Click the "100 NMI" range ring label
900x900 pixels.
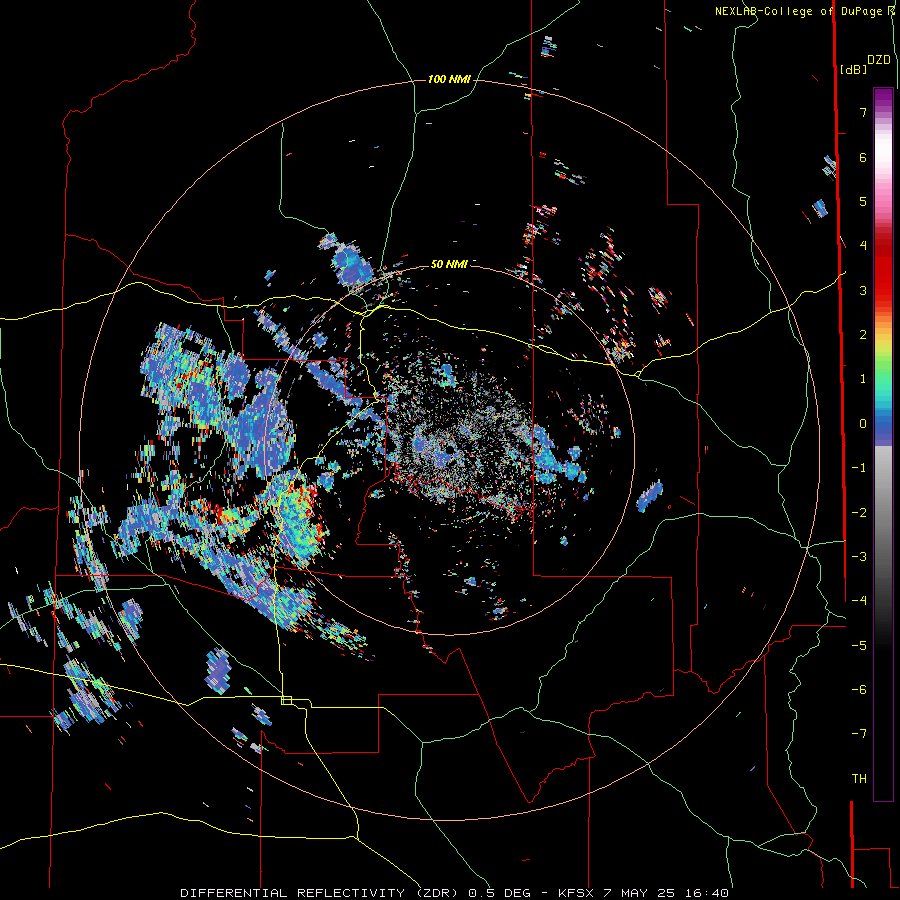449,79
